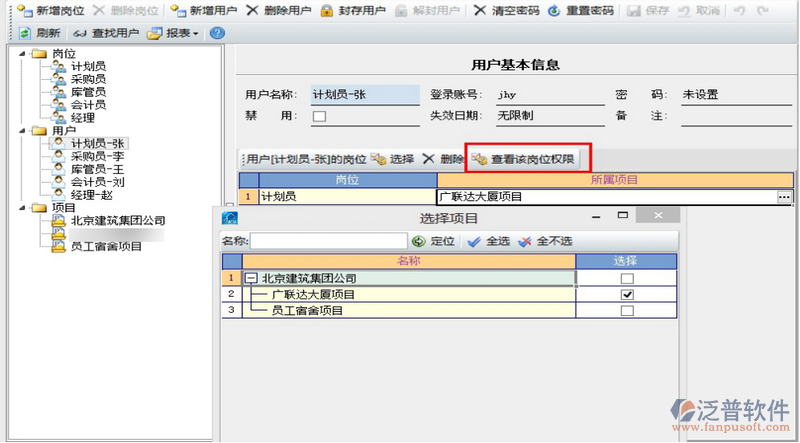This screenshot has height=443, width=800.
Task: Toggle the 禁用 checkbox
Action: (319, 116)
